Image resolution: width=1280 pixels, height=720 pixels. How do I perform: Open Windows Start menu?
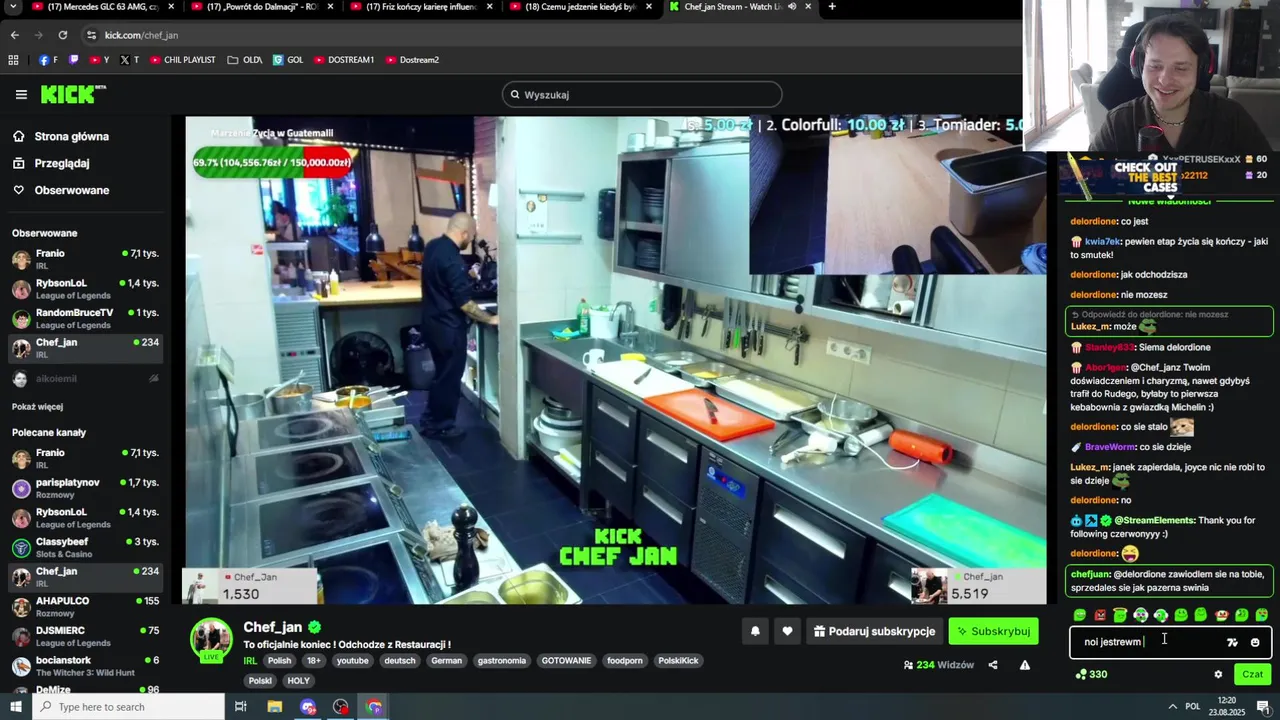[x=16, y=707]
